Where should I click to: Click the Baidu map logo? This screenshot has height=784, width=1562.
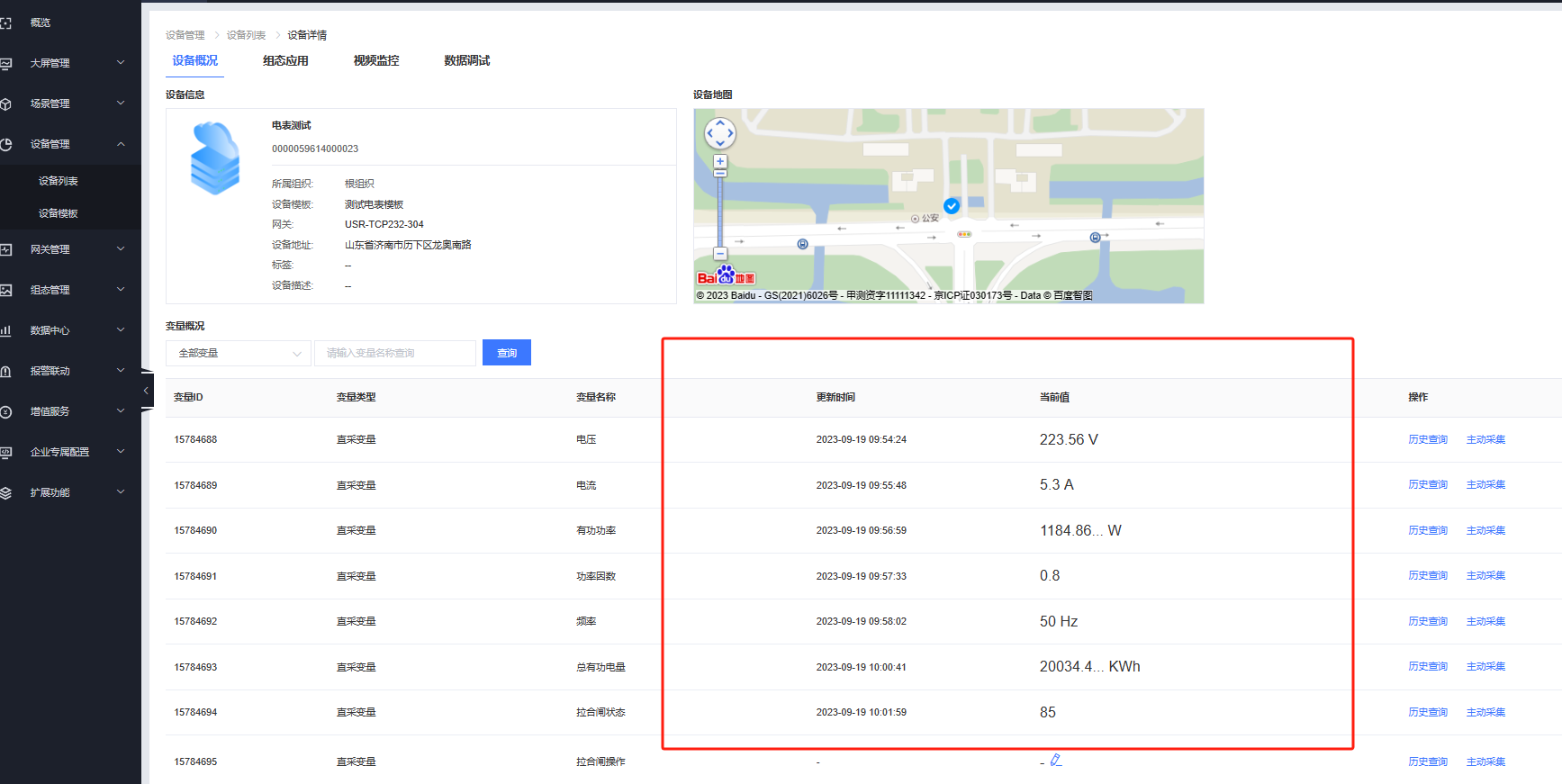[726, 276]
